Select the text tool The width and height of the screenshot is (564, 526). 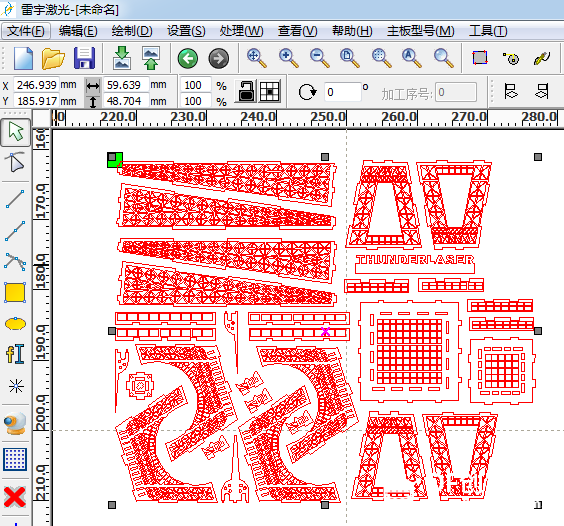(15, 354)
